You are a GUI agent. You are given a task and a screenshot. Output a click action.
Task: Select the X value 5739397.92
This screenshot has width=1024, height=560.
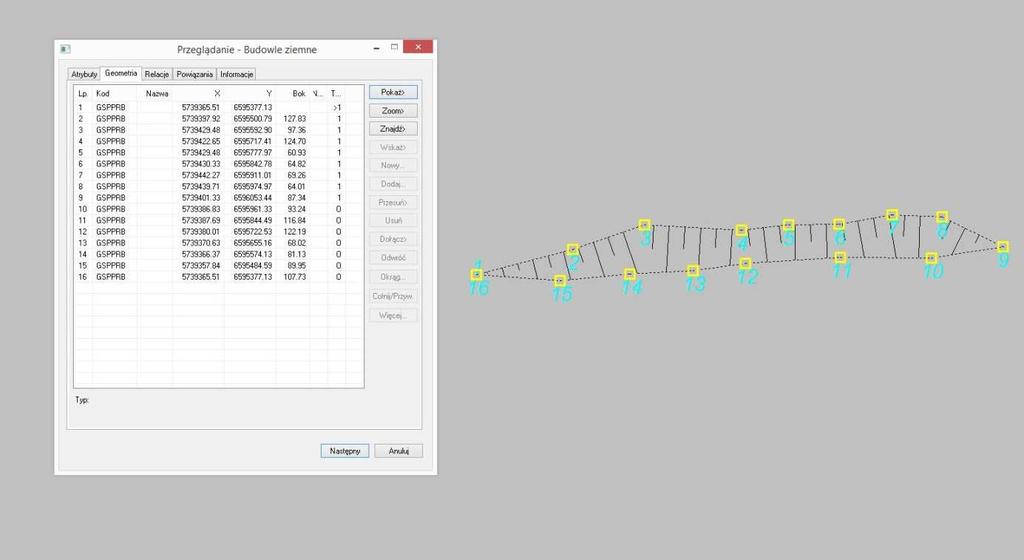tap(201, 119)
